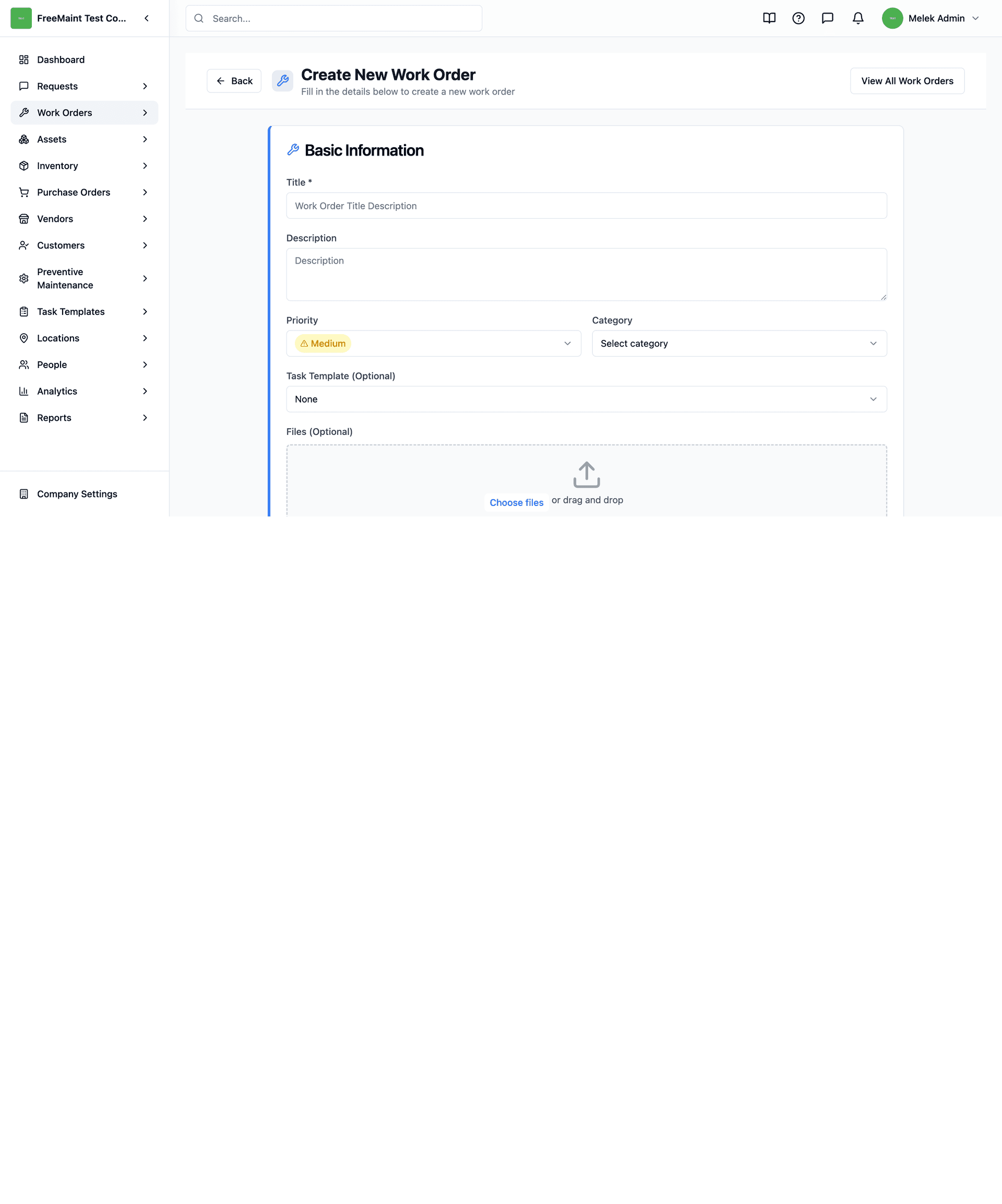Open the Locations menu item
Image resolution: width=1002 pixels, height=1204 pixels.
tap(84, 338)
